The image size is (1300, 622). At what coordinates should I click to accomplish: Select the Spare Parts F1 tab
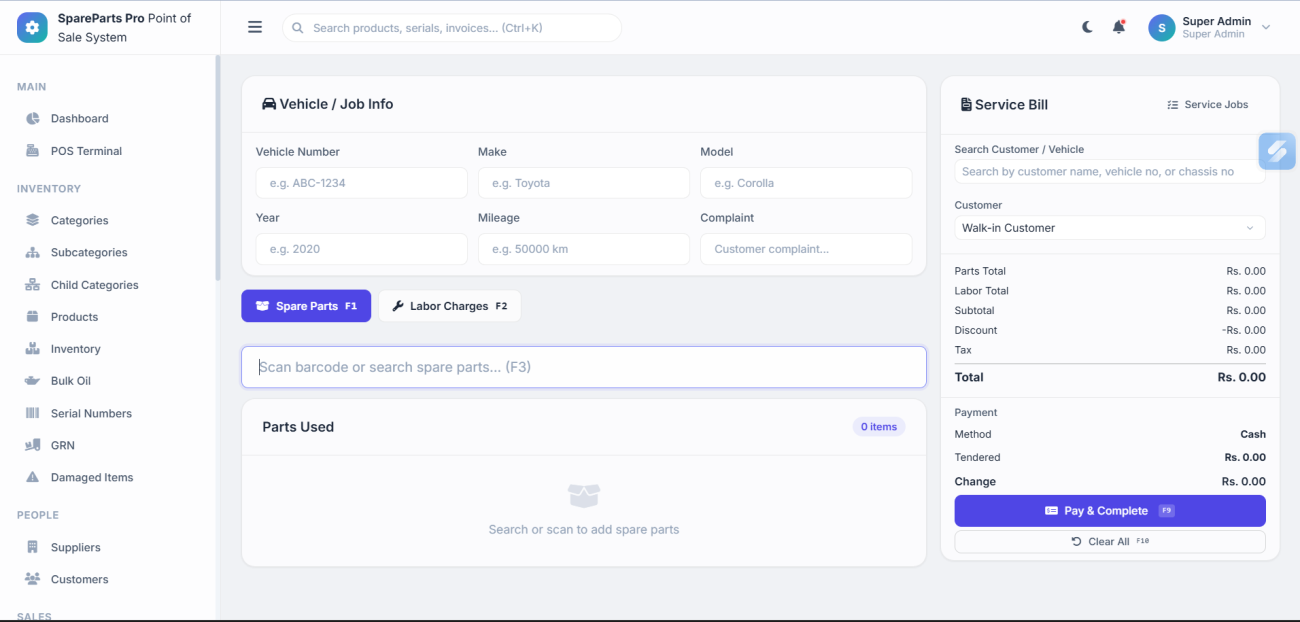click(x=306, y=306)
